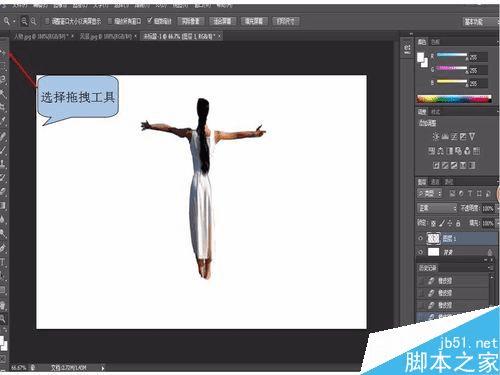Click the Fill Screen button
Image resolution: width=500 pixels, height=375 pixels.
[254, 21]
